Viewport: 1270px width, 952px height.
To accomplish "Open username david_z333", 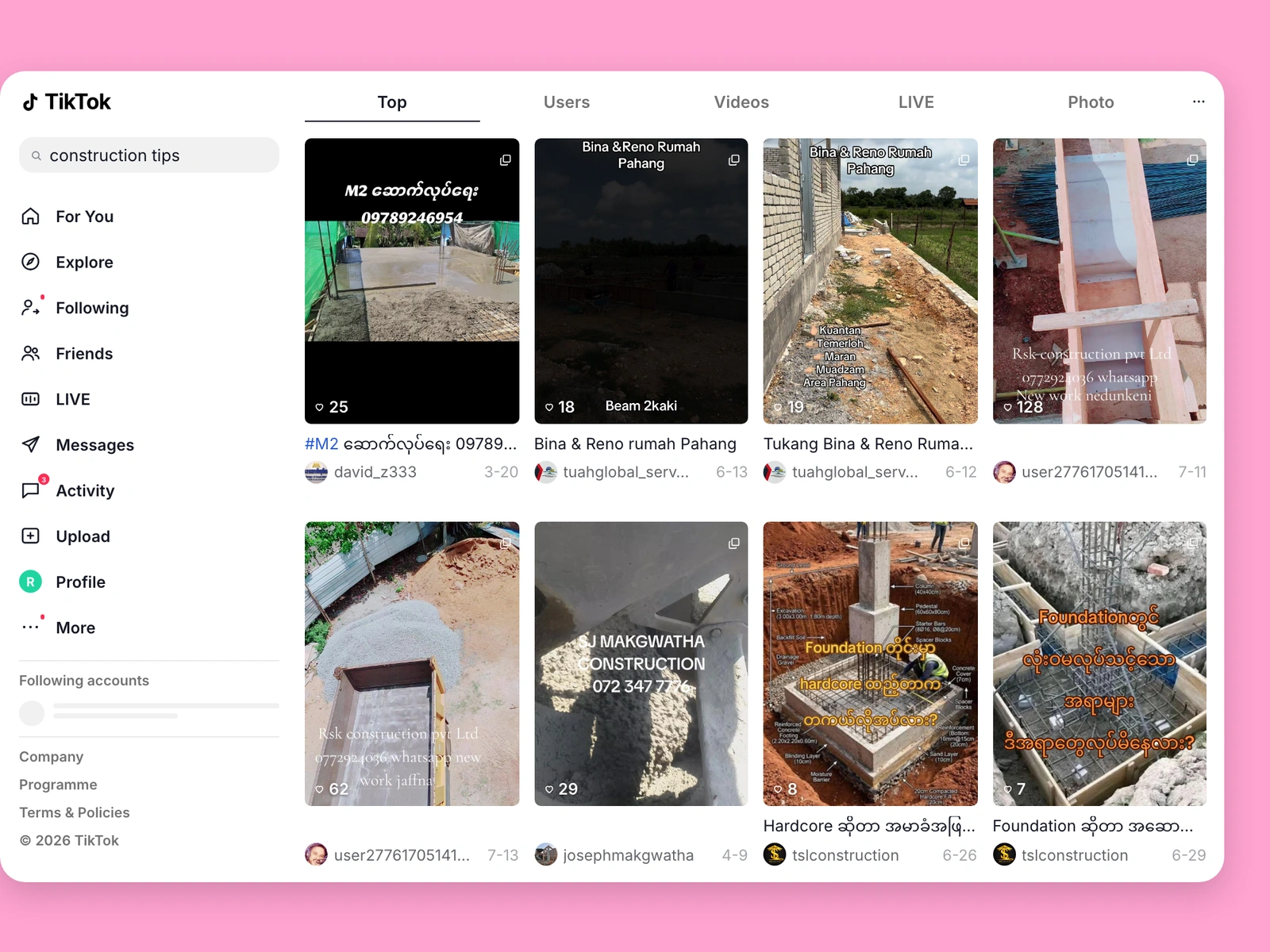I will [x=375, y=472].
